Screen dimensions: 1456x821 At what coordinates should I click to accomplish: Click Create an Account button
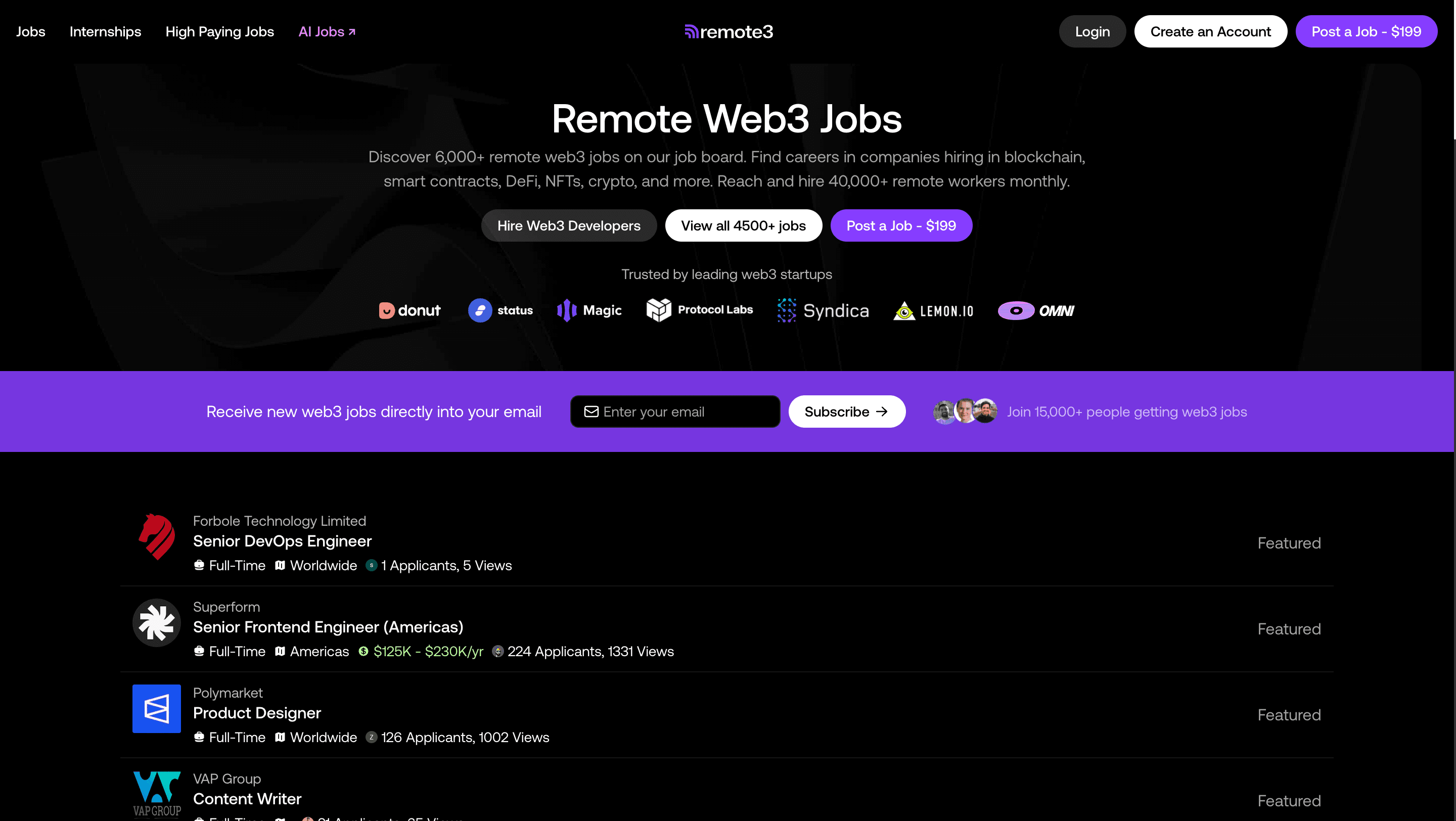pos(1210,32)
